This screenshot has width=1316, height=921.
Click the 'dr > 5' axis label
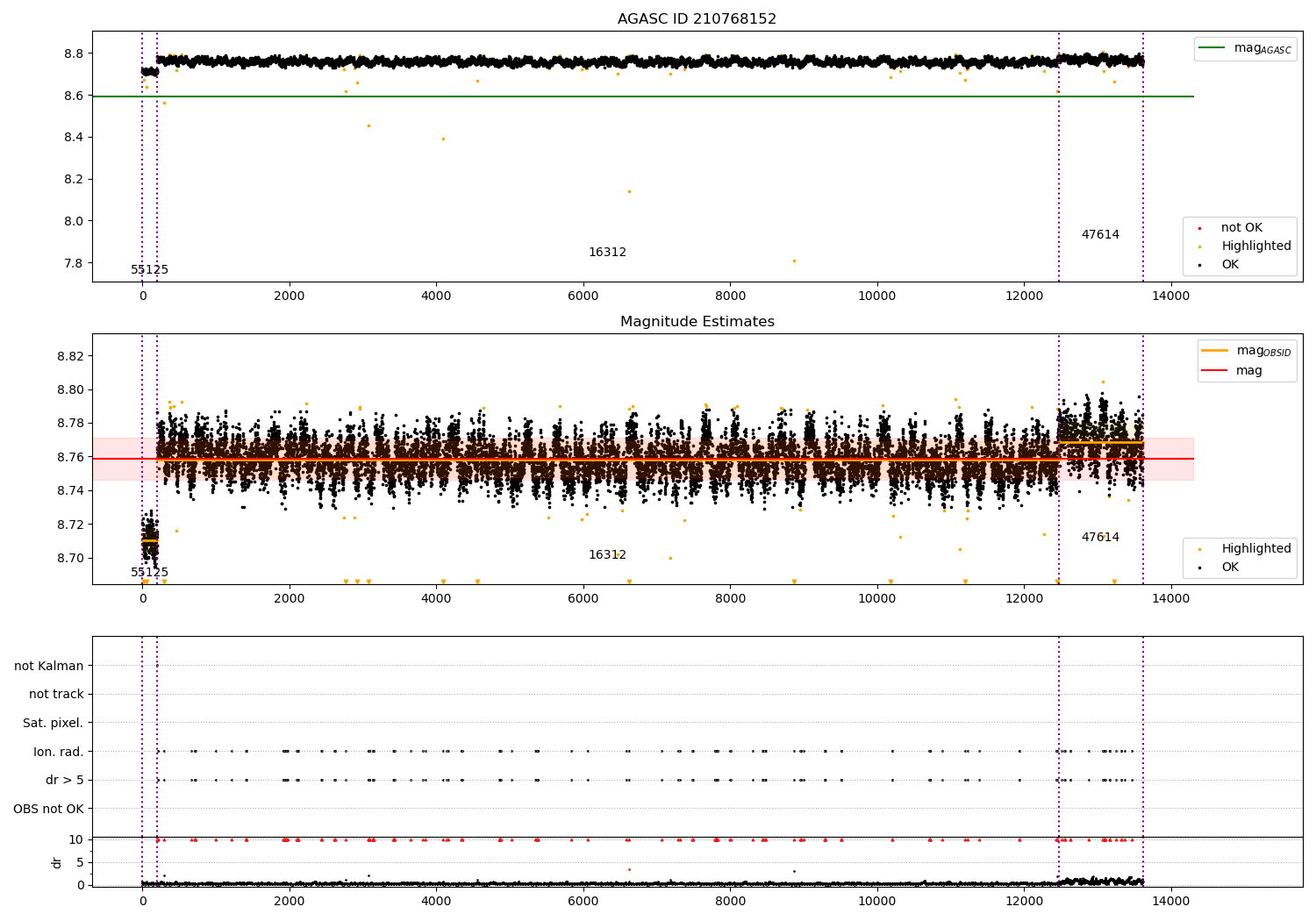tap(65, 781)
